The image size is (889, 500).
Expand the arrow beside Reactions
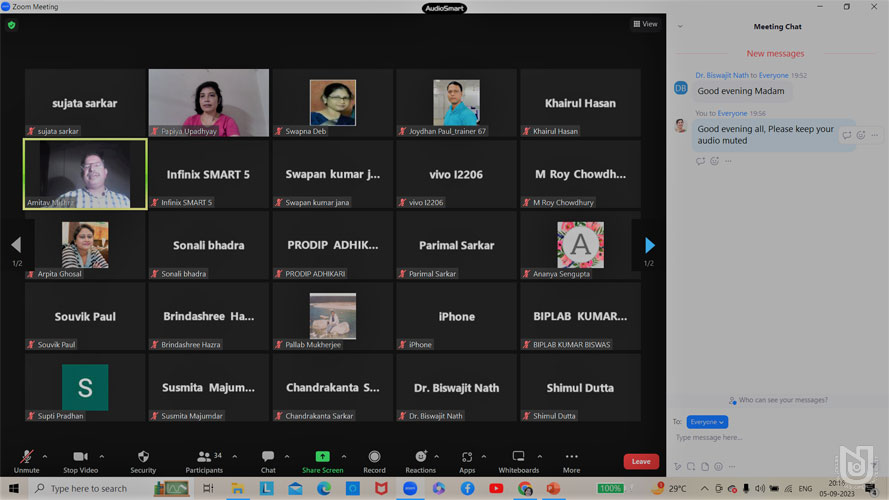437,456
